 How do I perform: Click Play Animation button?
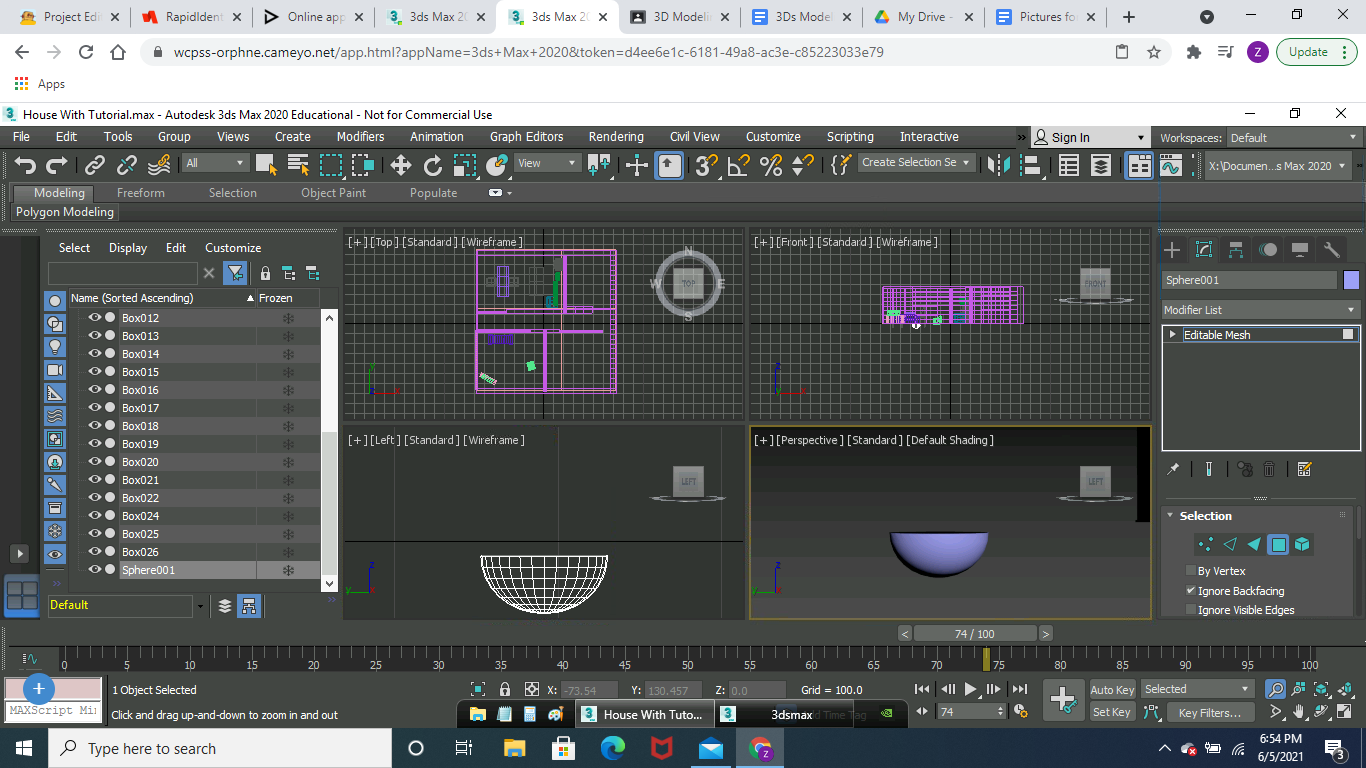coord(970,689)
